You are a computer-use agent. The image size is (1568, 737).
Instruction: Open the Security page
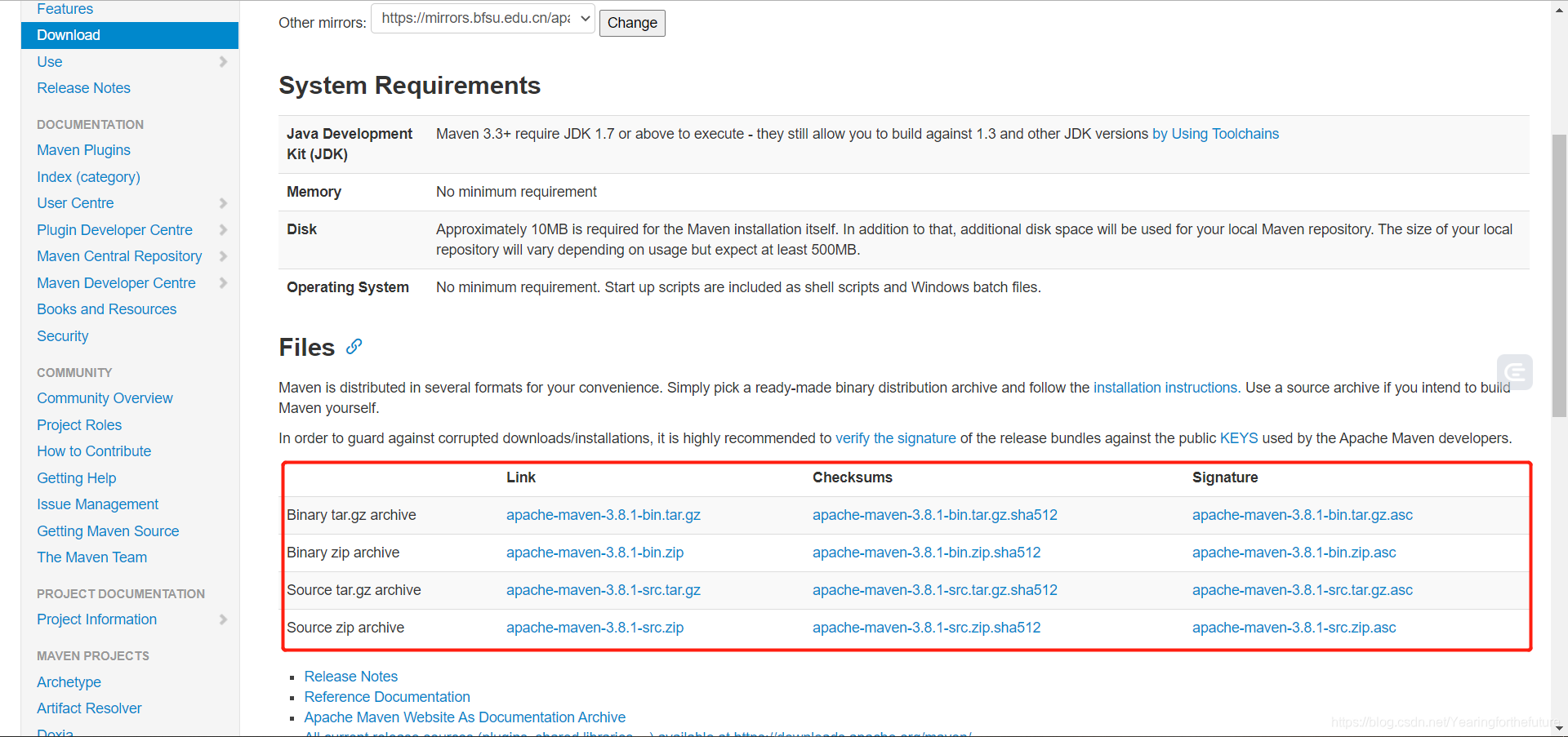click(x=62, y=336)
